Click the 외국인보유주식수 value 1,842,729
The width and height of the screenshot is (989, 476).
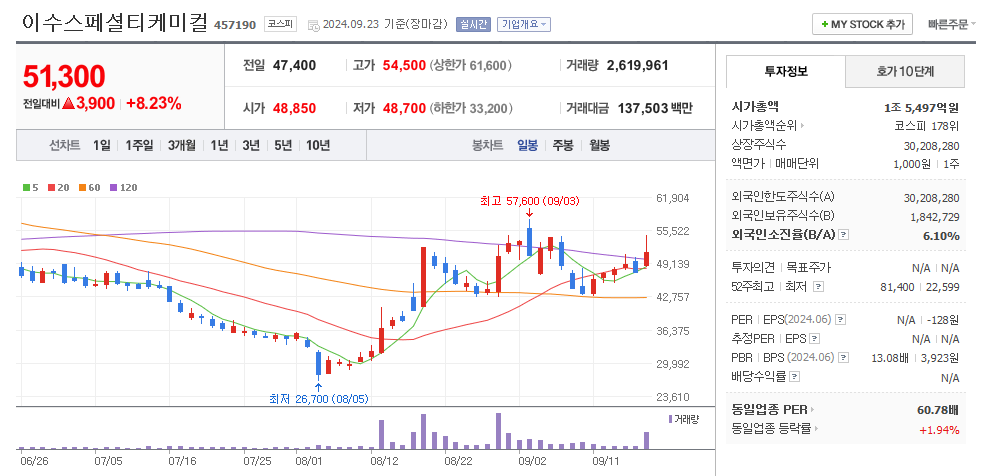(x=935, y=216)
